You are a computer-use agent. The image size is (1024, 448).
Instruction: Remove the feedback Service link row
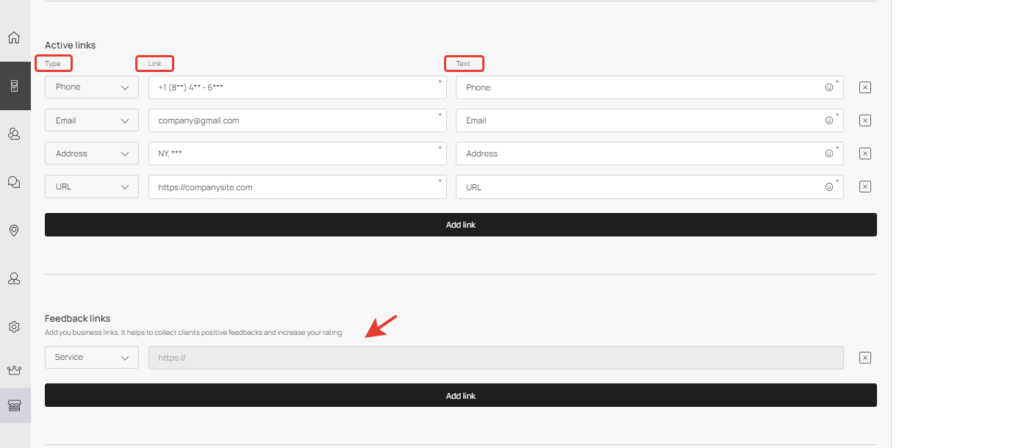point(865,358)
